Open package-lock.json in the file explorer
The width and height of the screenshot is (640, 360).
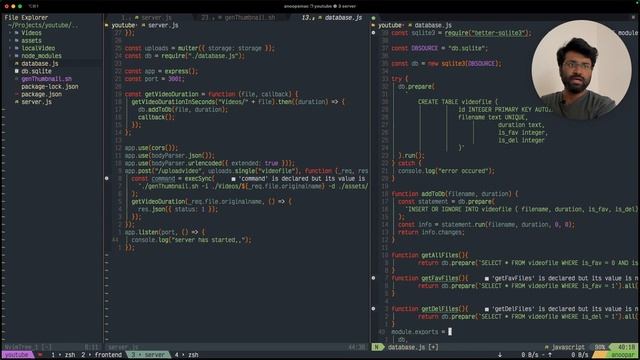[x=50, y=87]
